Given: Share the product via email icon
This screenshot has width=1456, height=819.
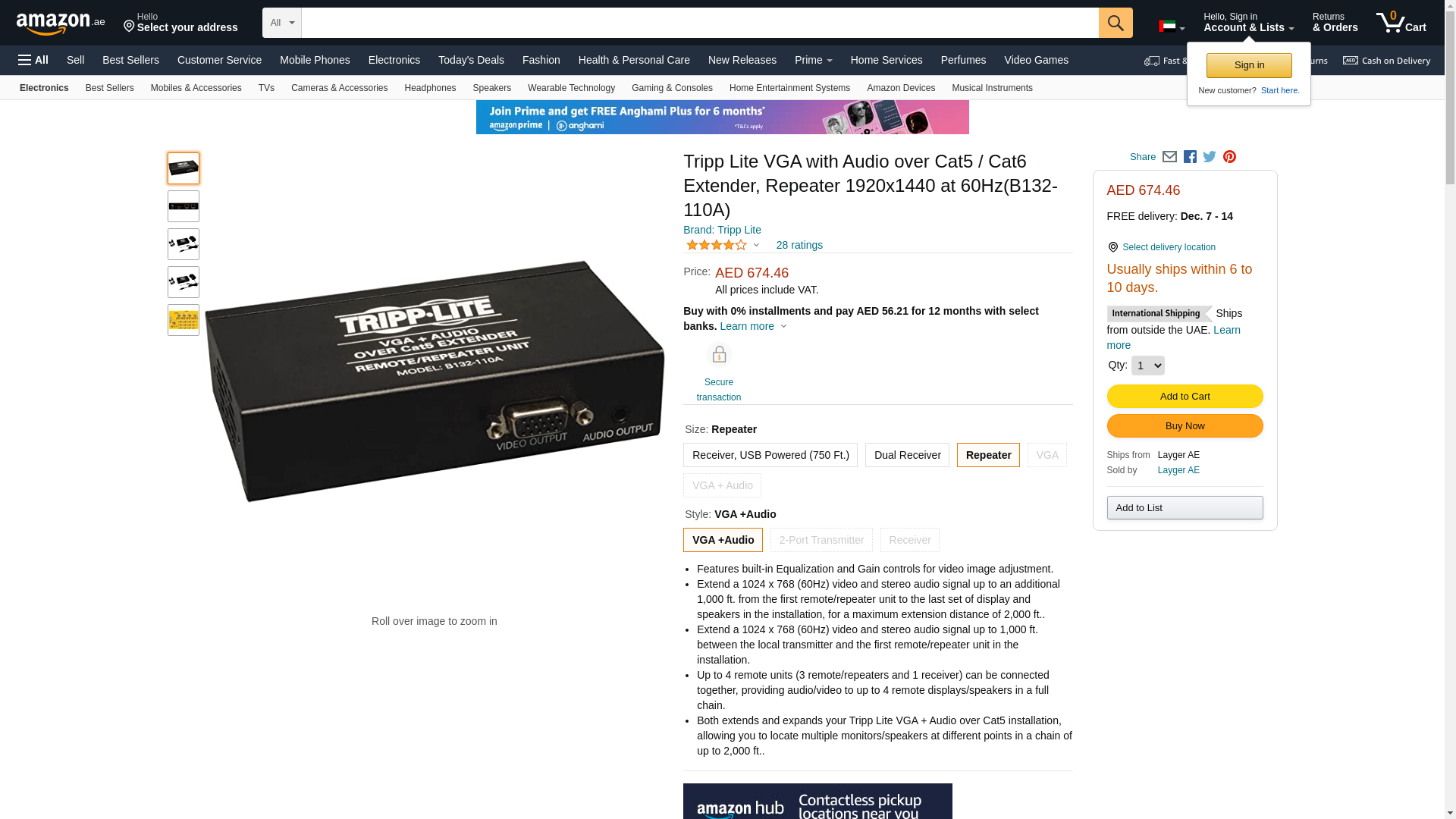Looking at the screenshot, I should click(1169, 157).
